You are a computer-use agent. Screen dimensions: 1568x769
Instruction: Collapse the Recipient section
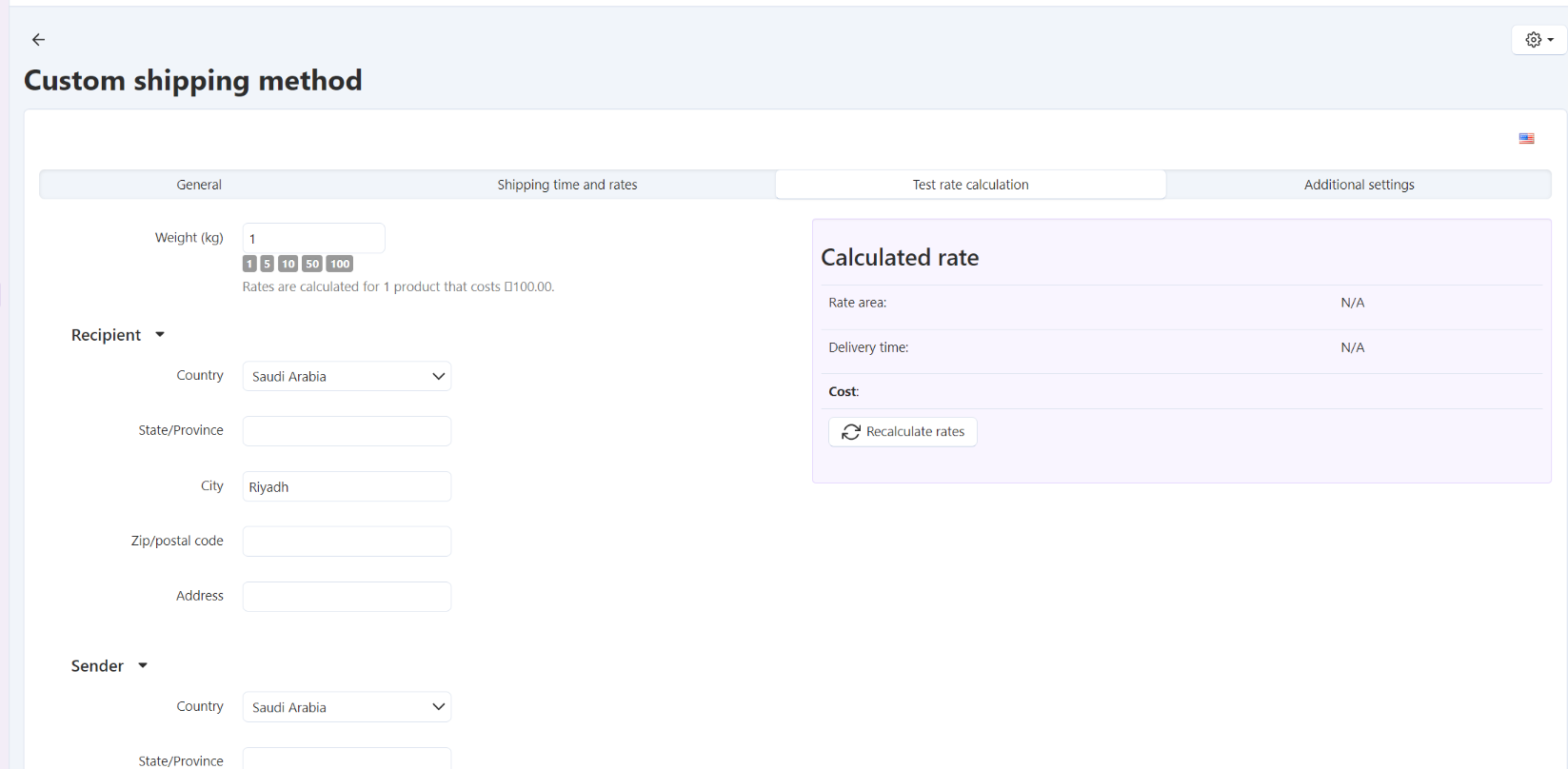[118, 335]
